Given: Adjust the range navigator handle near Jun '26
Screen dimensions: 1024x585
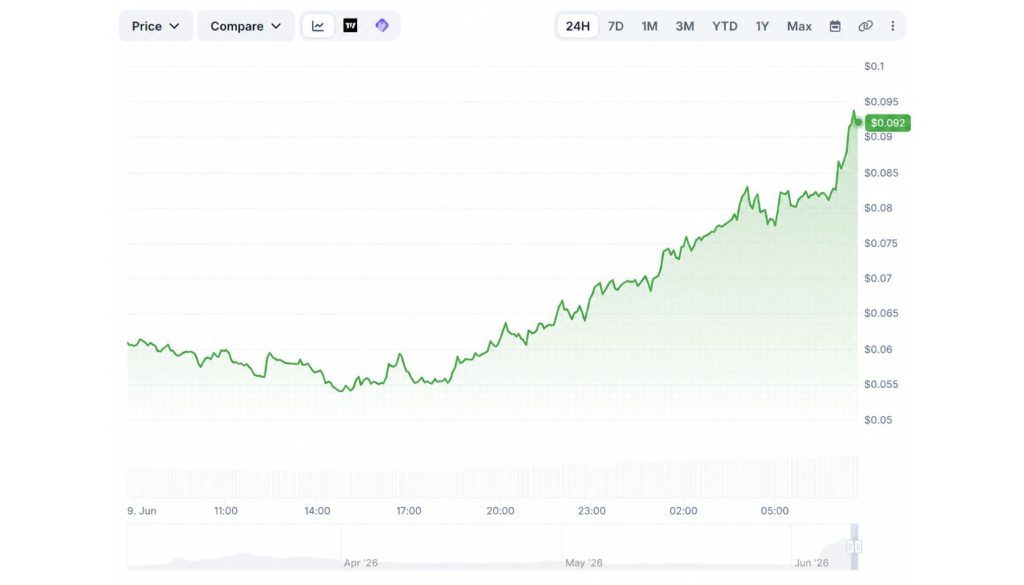Looking at the screenshot, I should (x=854, y=546).
